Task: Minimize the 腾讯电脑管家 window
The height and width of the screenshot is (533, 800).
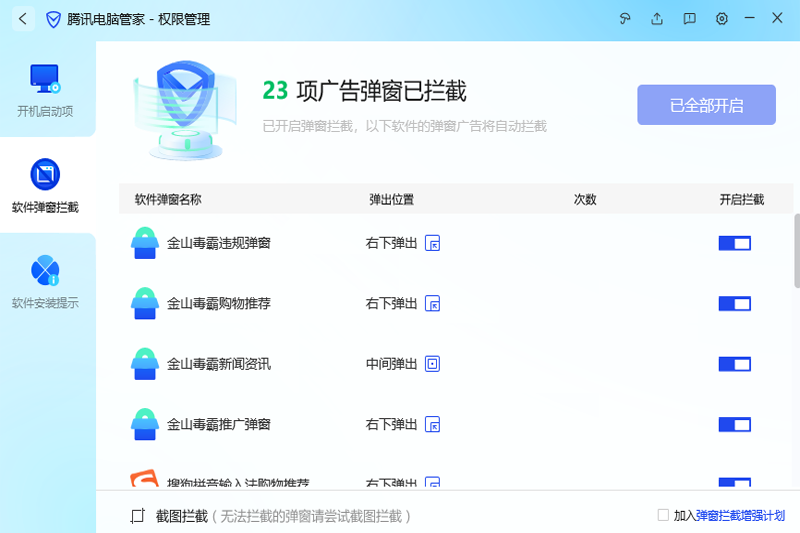Action: [749, 18]
